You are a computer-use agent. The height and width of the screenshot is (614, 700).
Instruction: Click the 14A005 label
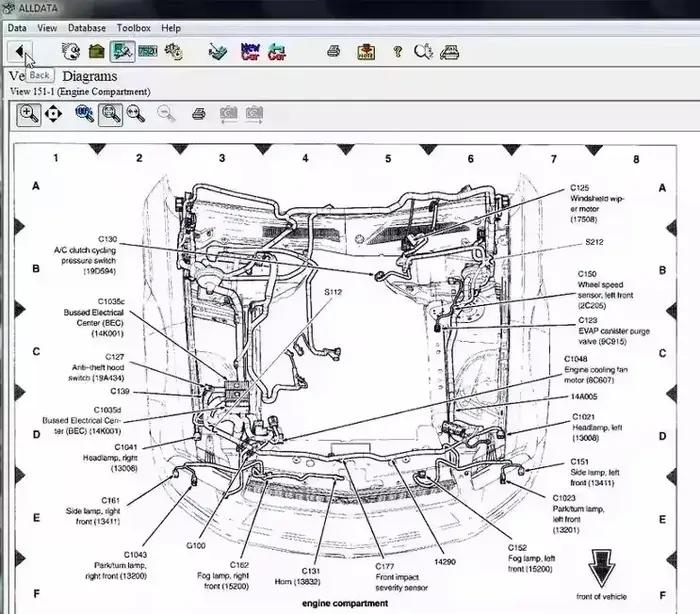[x=583, y=397]
